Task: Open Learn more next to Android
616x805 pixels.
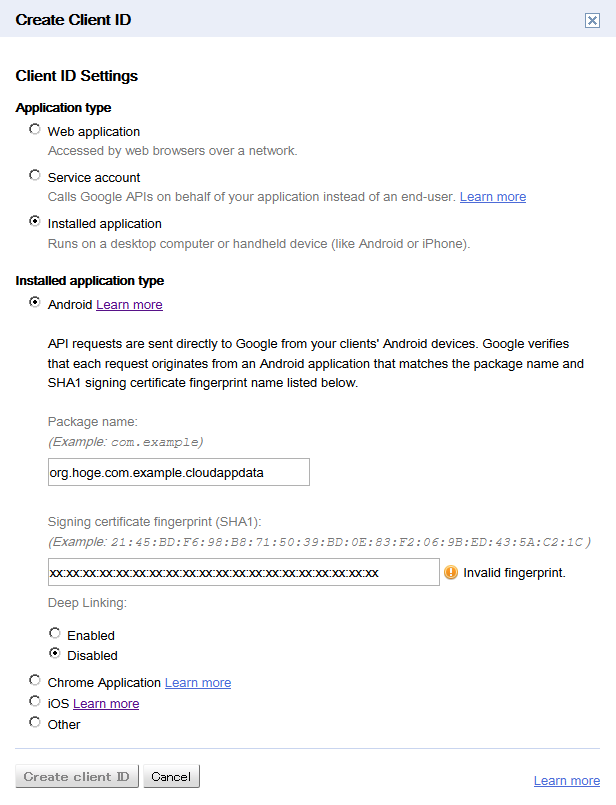Action: [x=129, y=304]
